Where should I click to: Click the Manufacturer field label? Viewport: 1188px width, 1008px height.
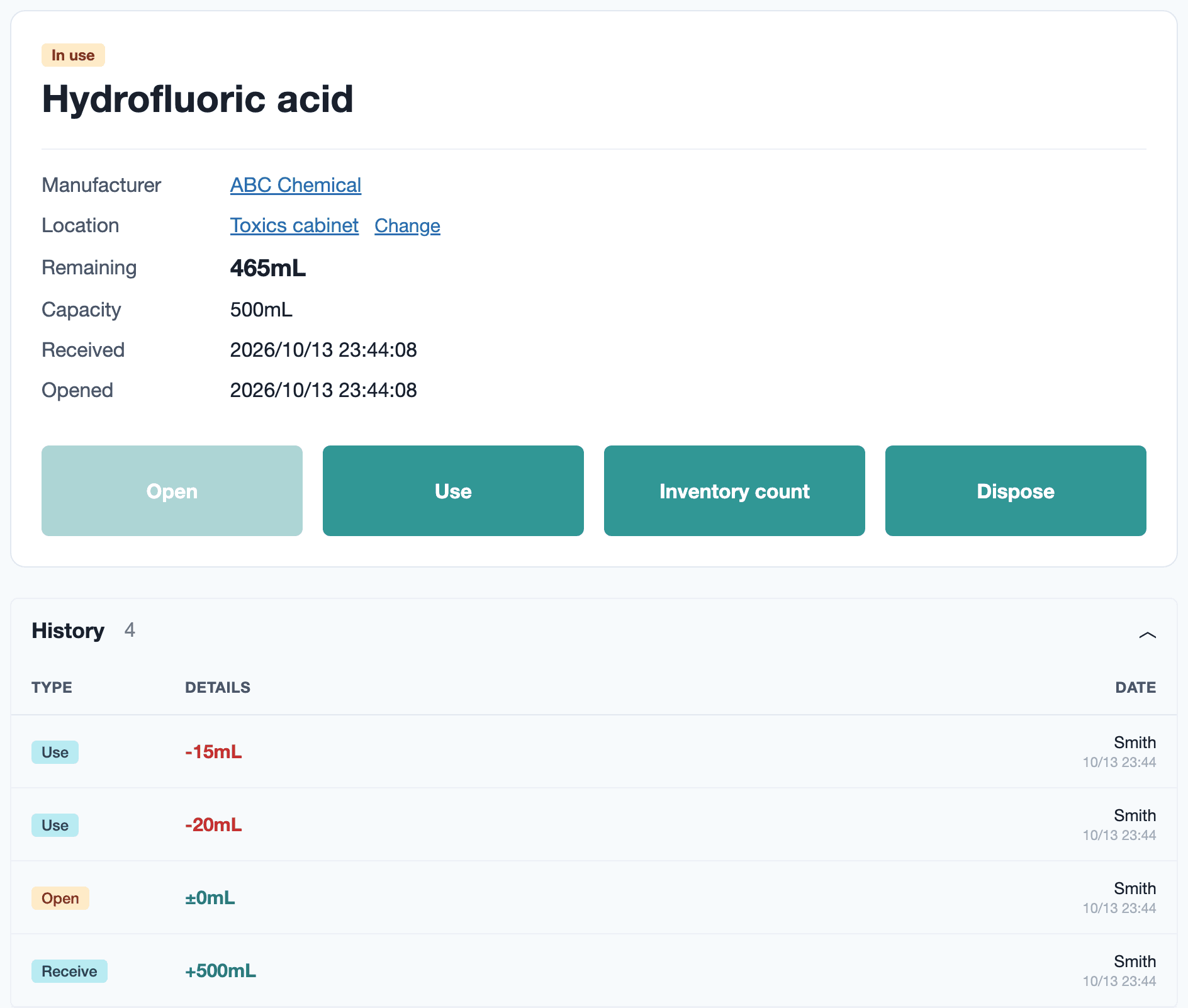[101, 185]
